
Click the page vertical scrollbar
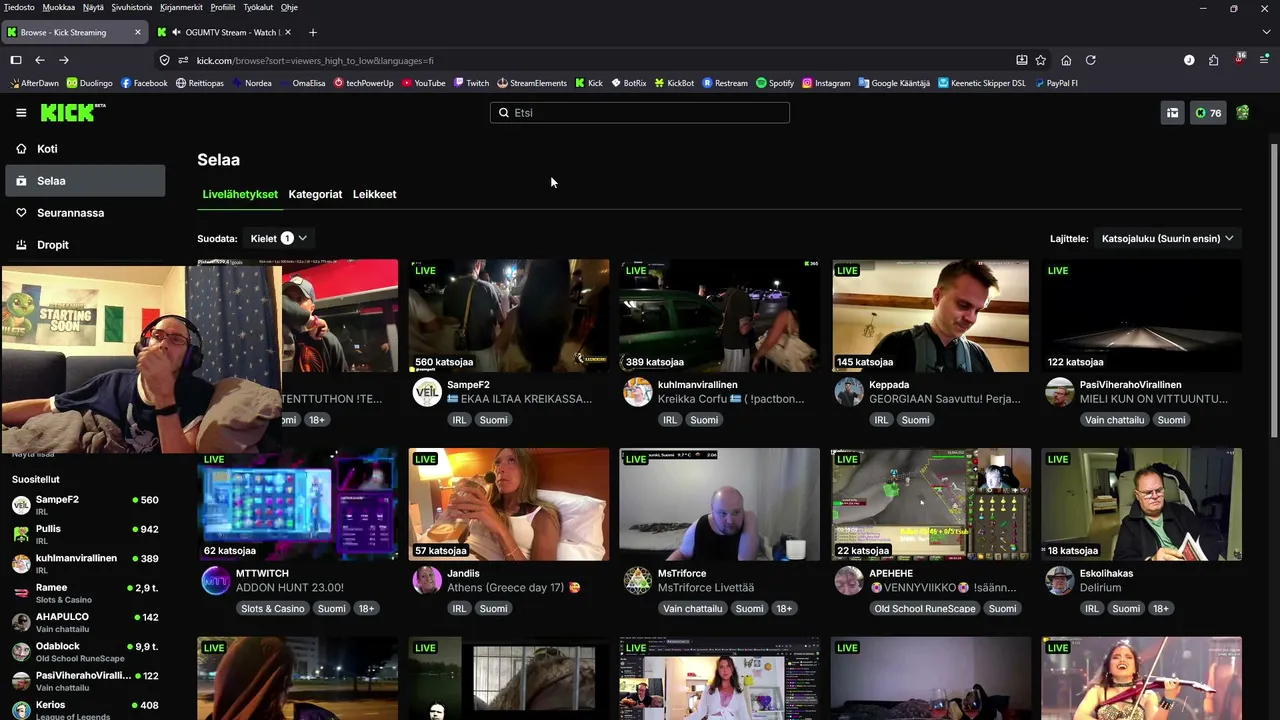click(x=1274, y=290)
